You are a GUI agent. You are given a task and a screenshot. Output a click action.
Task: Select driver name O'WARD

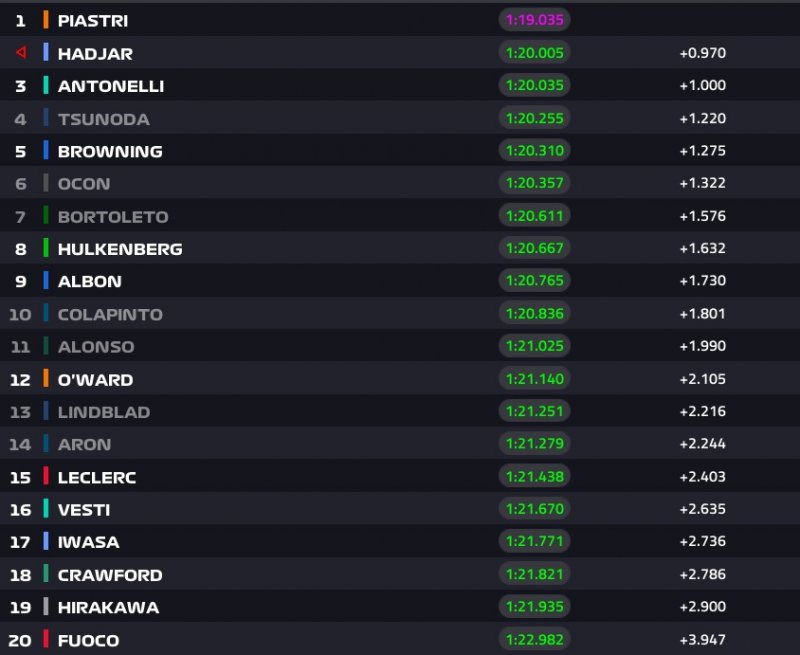click(95, 379)
